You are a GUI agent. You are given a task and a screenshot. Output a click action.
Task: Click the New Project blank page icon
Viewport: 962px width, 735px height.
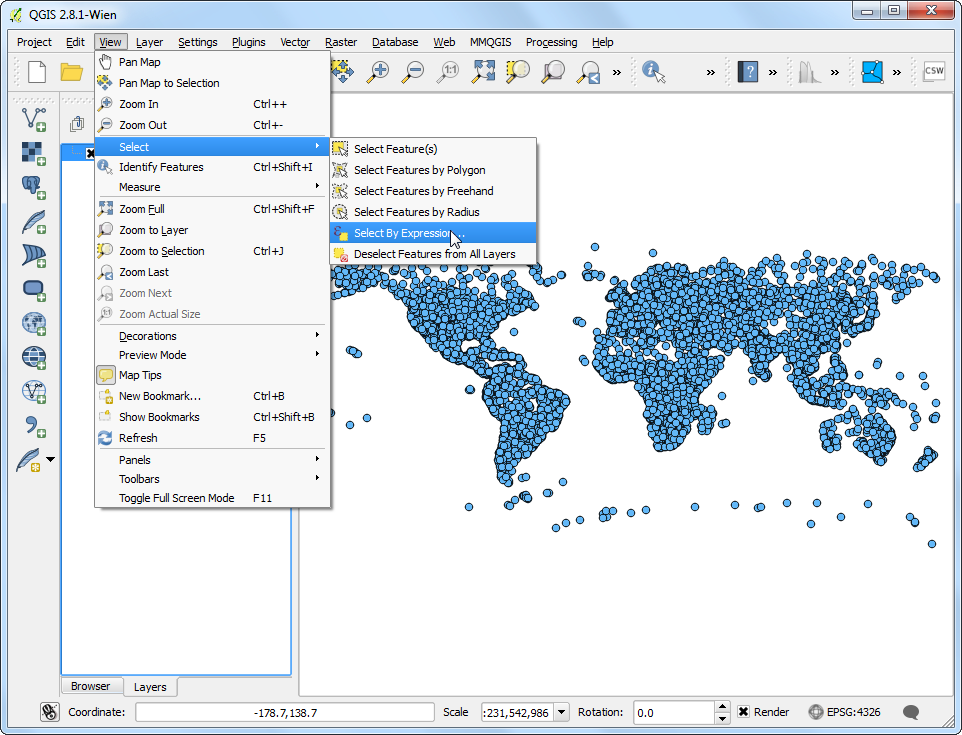point(37,71)
